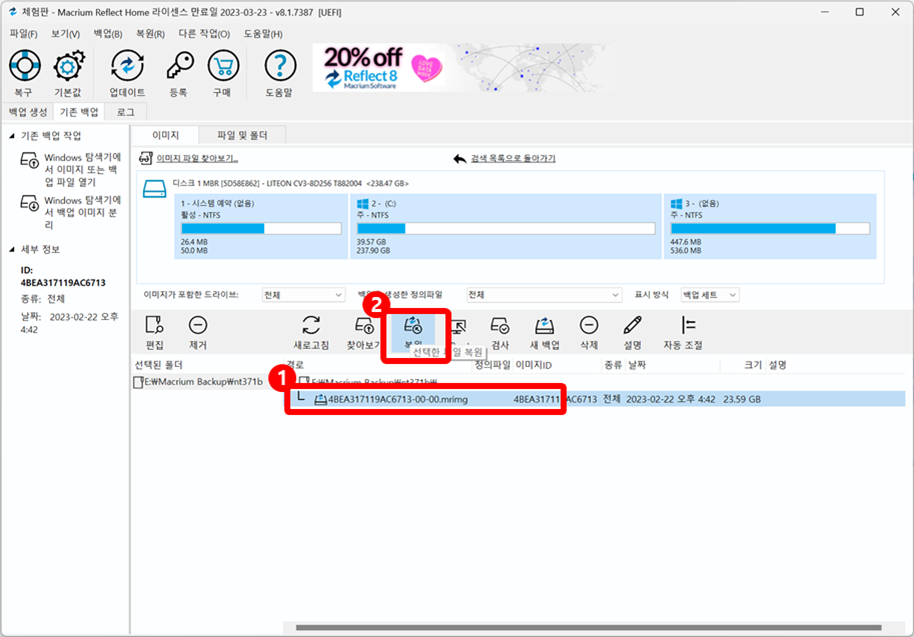Open the 파일(F) menu
Image resolution: width=914 pixels, height=637 pixels.
click(x=23, y=34)
